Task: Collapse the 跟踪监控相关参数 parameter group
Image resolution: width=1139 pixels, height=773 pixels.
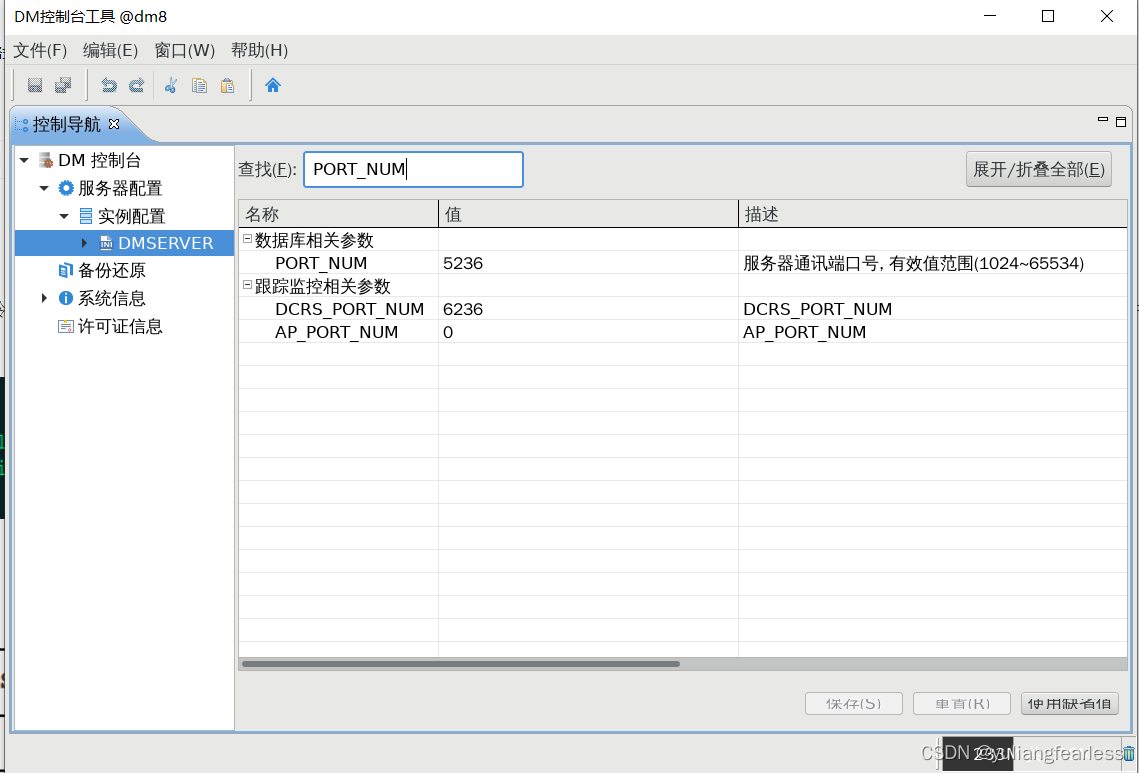Action: point(246,286)
